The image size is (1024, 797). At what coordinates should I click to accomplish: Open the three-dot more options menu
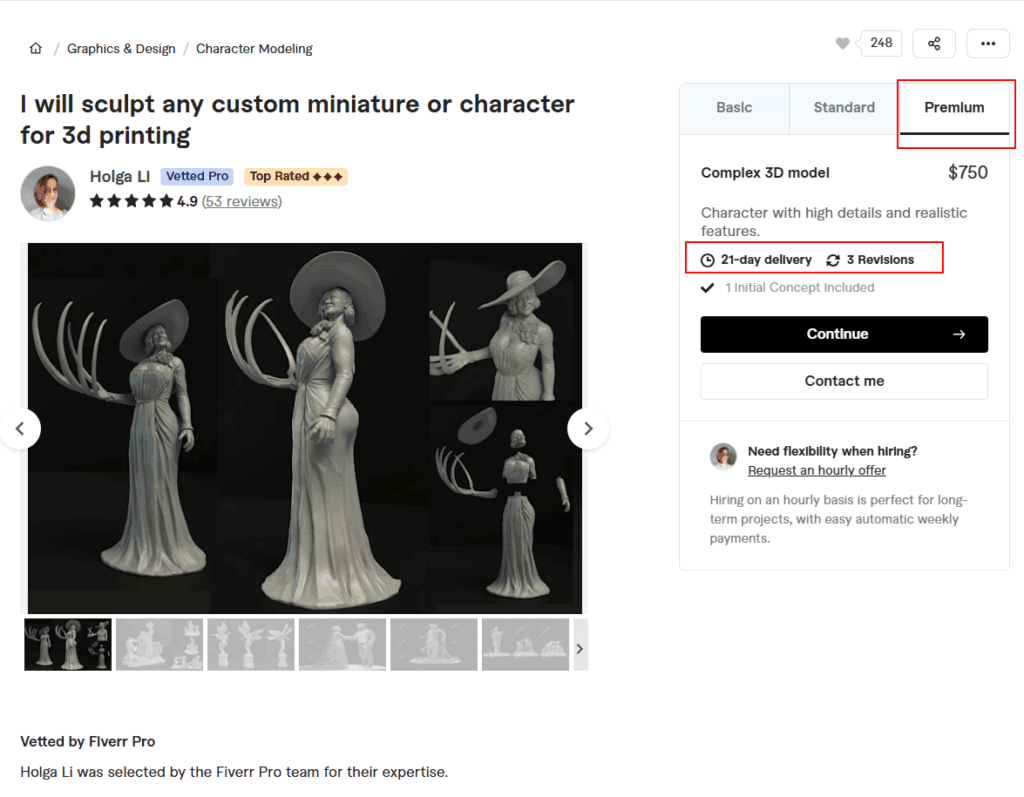[x=988, y=43]
